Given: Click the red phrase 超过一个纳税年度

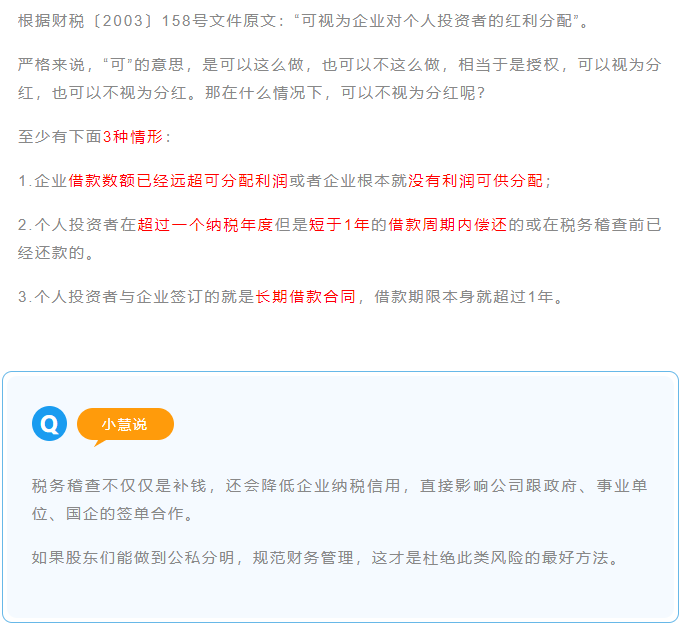Looking at the screenshot, I should (205, 225).
